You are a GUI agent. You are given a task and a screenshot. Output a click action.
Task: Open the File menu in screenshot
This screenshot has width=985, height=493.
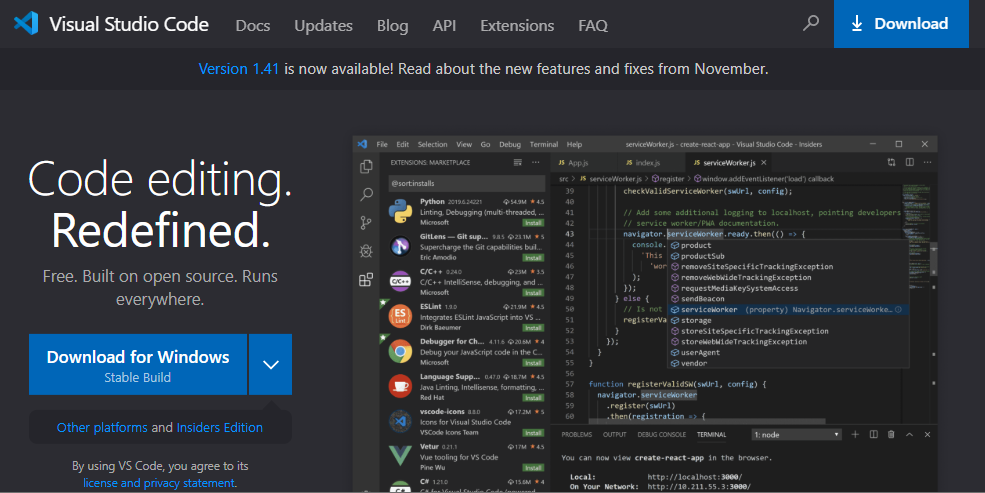[x=382, y=144]
